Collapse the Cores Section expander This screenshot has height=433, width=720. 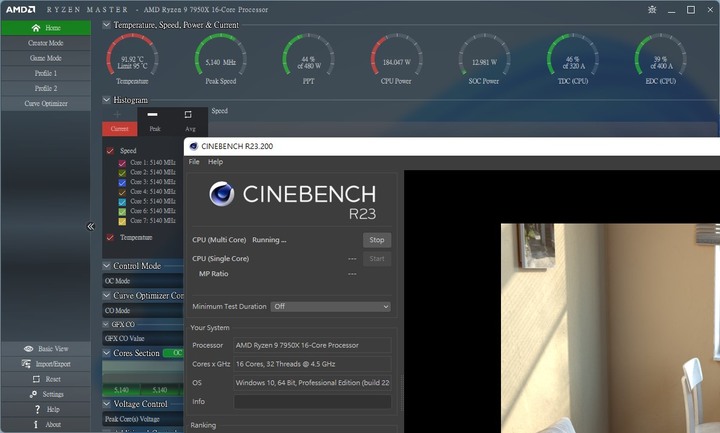(106, 353)
